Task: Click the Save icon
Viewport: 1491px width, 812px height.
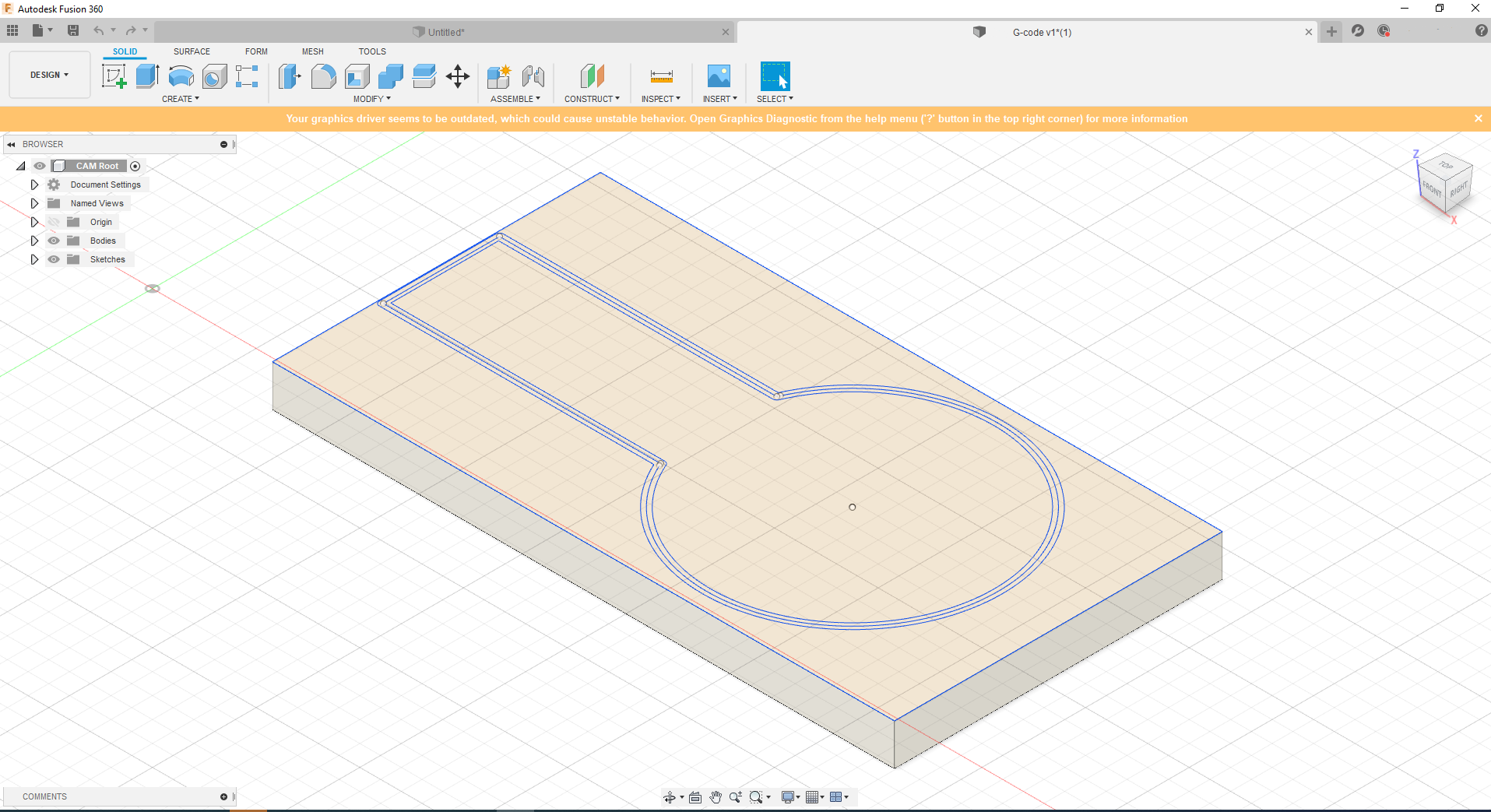Action: click(x=73, y=30)
